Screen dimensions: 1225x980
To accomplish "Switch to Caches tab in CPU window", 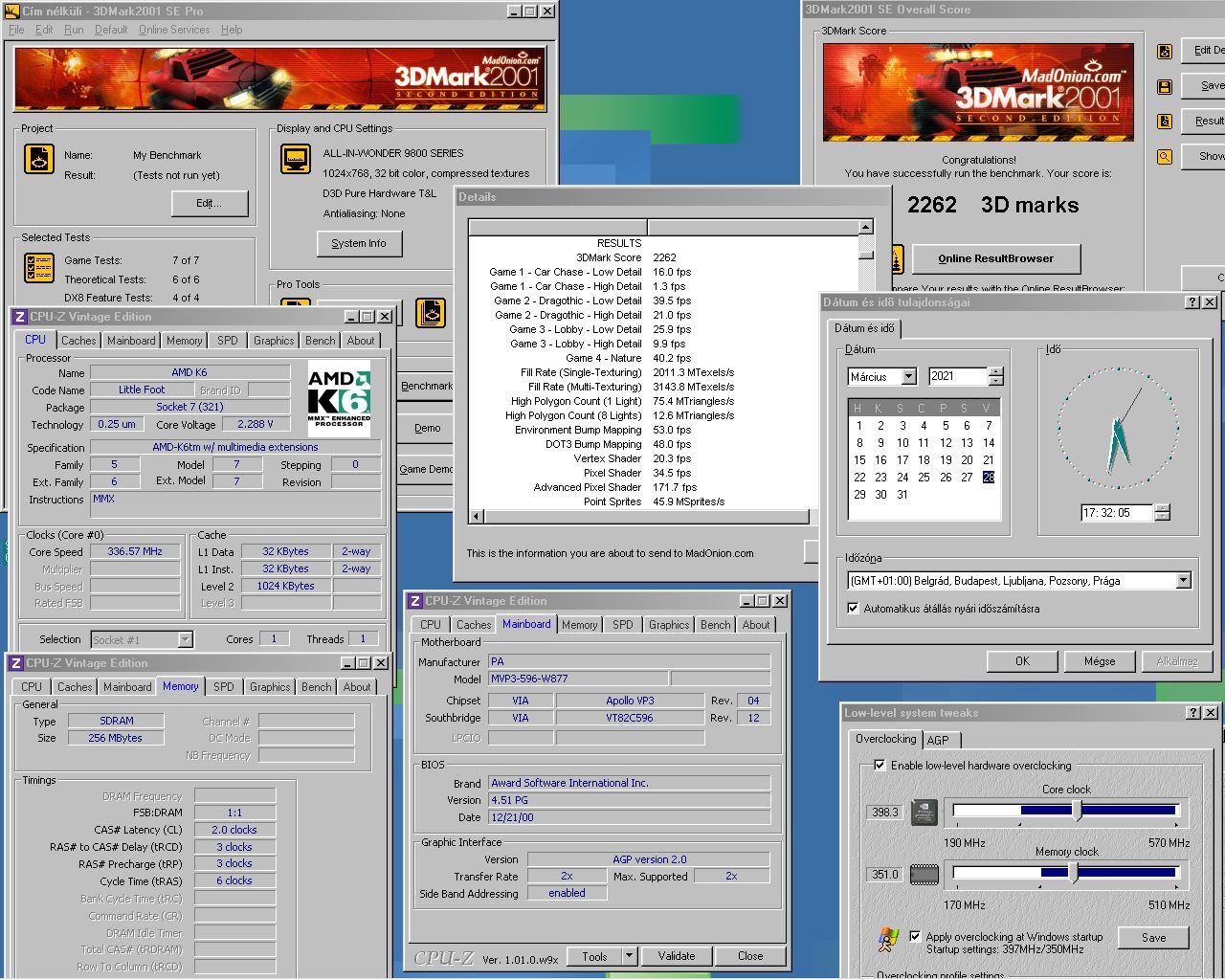I will [78, 341].
